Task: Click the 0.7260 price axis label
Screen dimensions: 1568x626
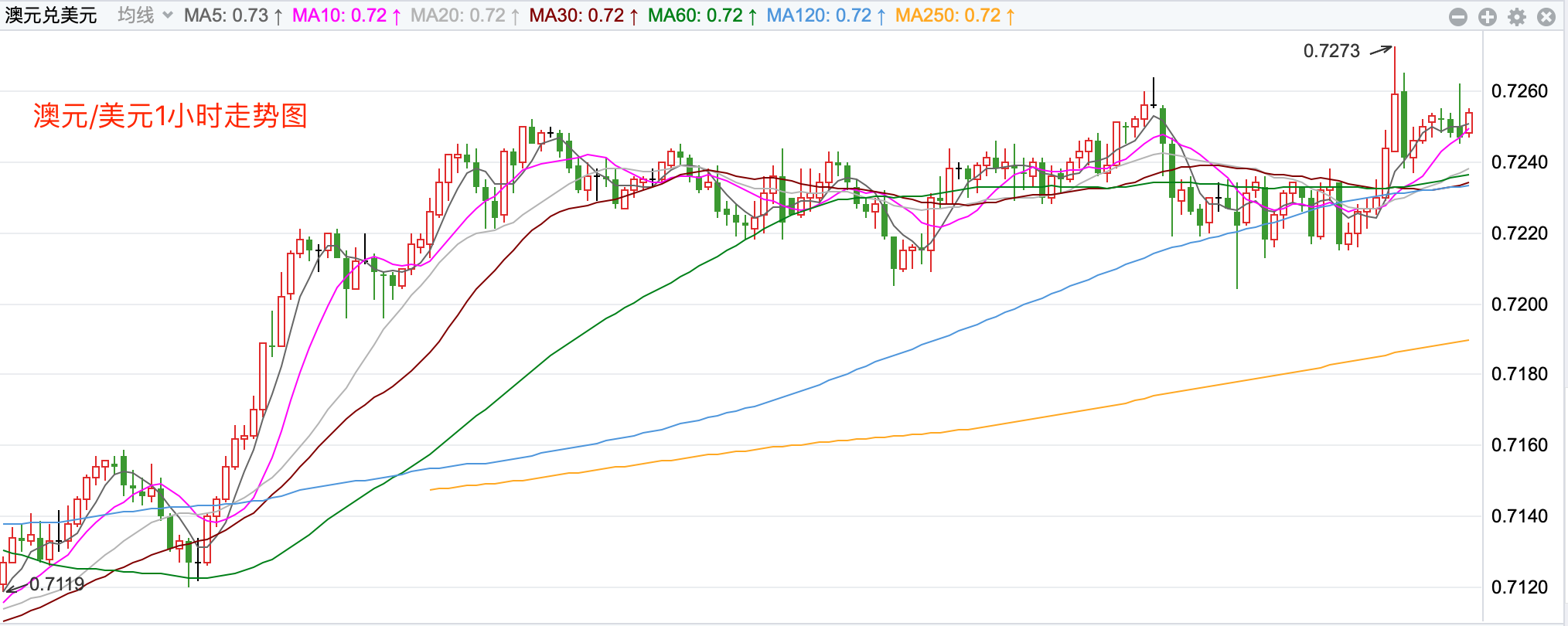Action: (1519, 91)
